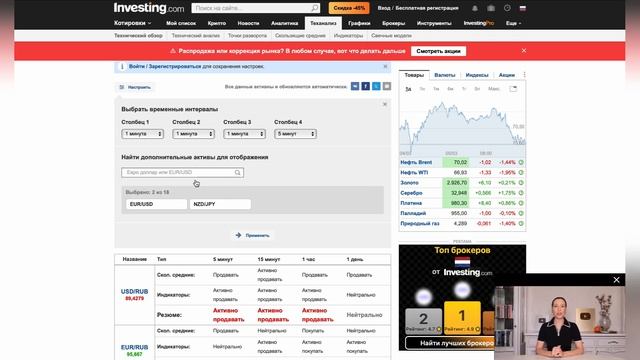
Task: Open the Столбец 3 interval dropdown
Action: [244, 134]
